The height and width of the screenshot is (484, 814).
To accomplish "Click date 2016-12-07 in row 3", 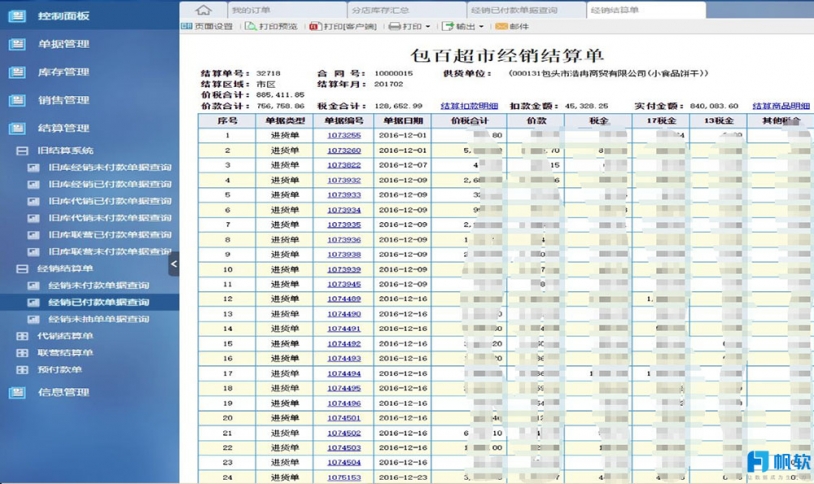I will point(403,165).
